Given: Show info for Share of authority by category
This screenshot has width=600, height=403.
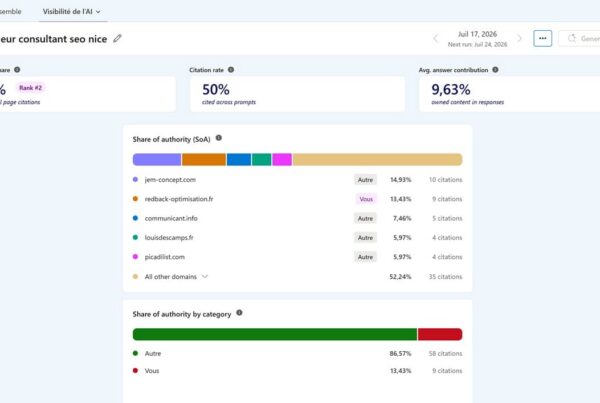Looking at the screenshot, I should pyautogui.click(x=239, y=313).
